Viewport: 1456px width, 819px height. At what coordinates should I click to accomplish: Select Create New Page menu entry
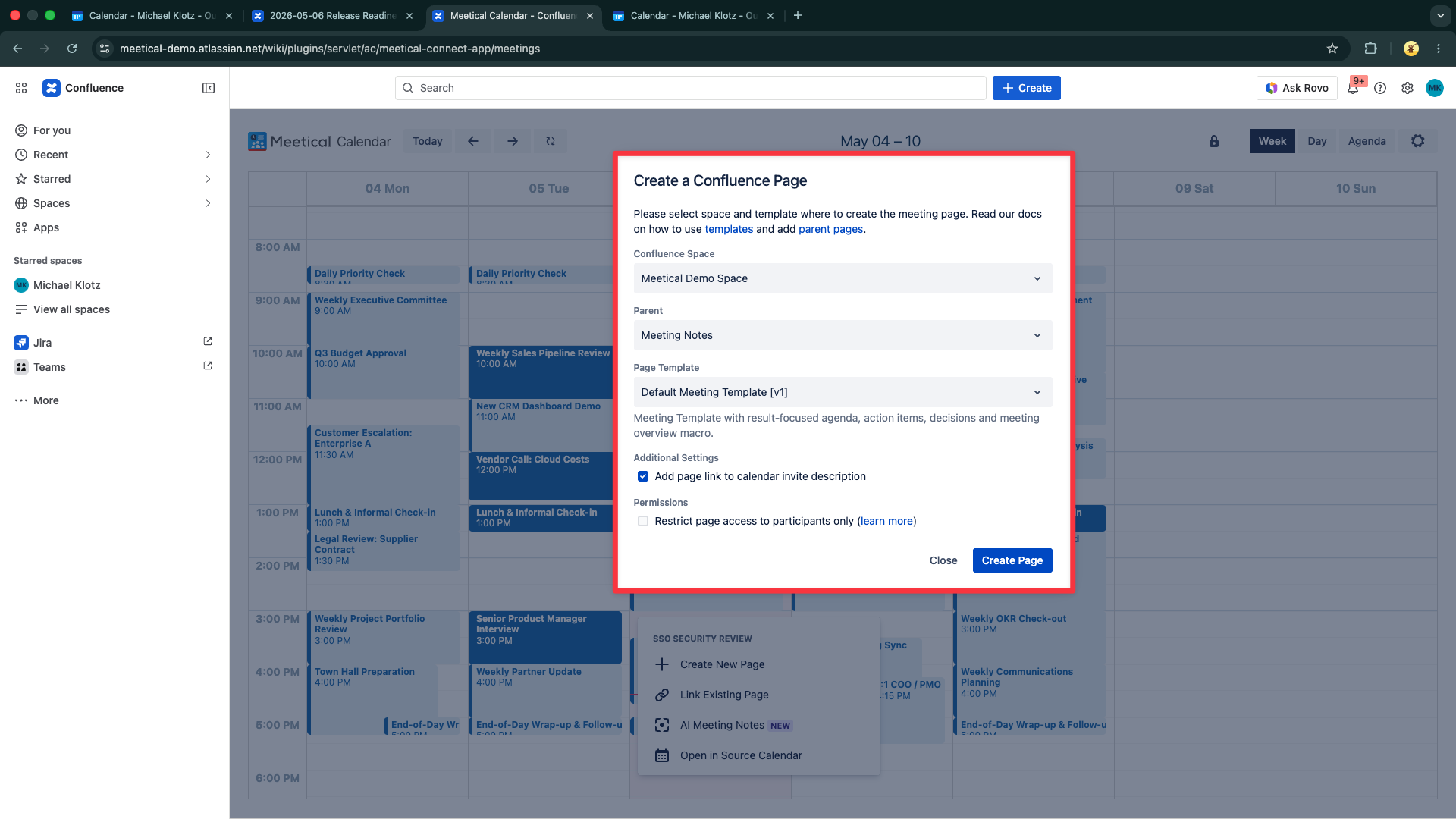(759, 664)
